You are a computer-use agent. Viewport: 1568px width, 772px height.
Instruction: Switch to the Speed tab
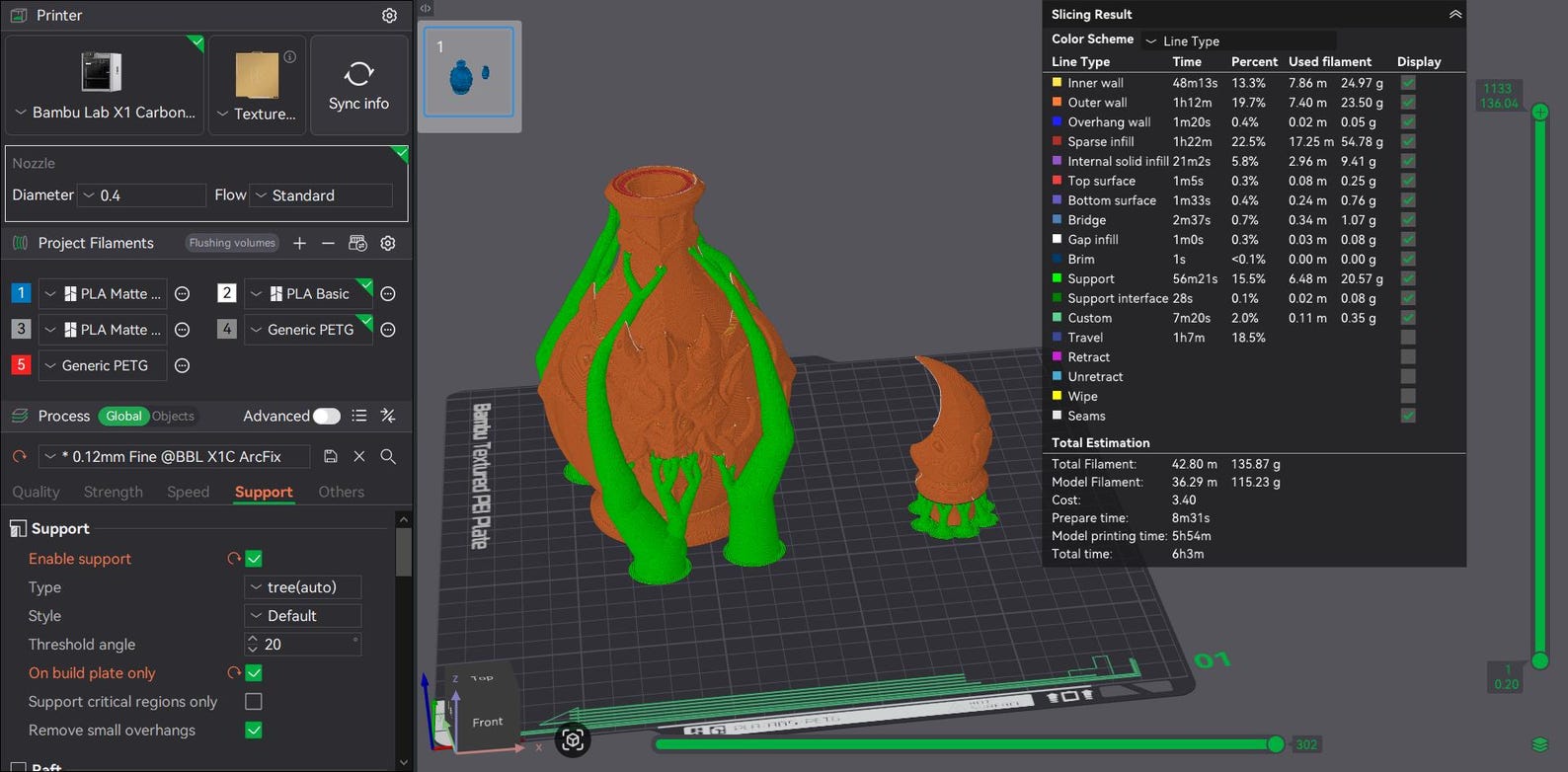(x=188, y=492)
